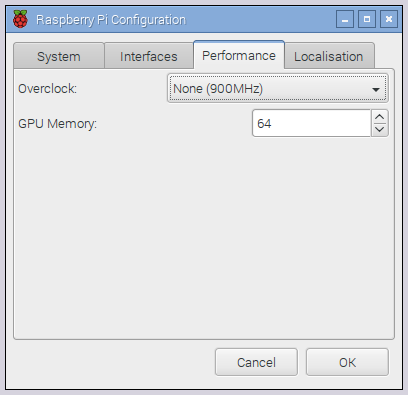Minimize the Raspberry Pi Configuration window
Image resolution: width=408 pixels, height=395 pixels.
tap(345, 19)
